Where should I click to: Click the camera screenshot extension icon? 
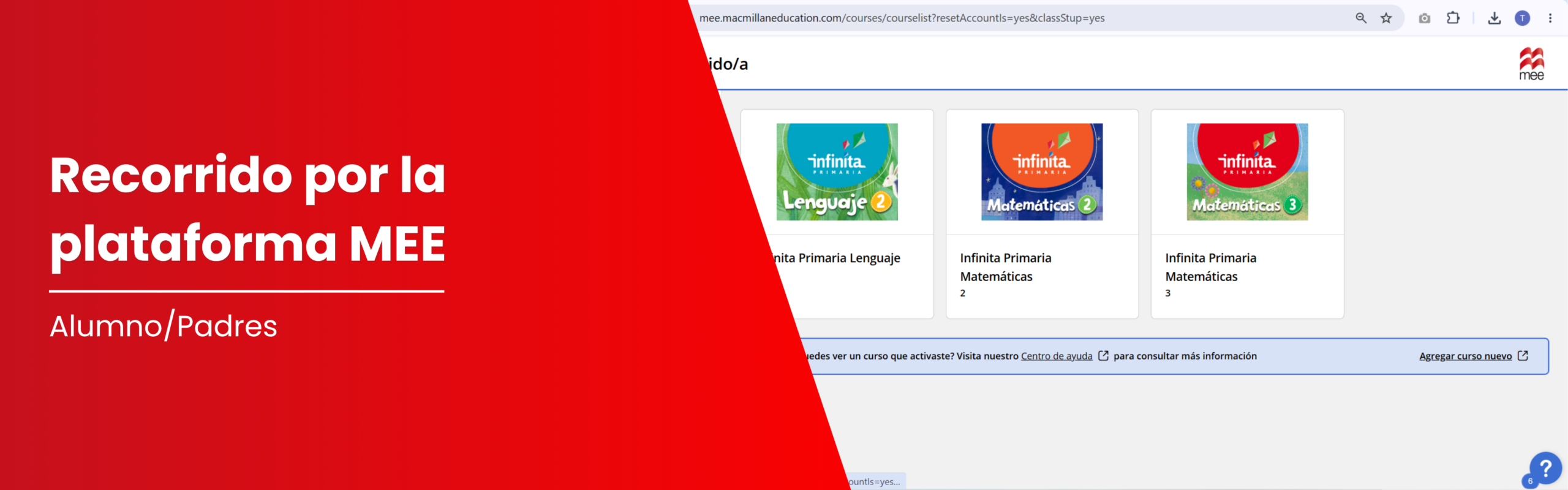pos(1425,18)
